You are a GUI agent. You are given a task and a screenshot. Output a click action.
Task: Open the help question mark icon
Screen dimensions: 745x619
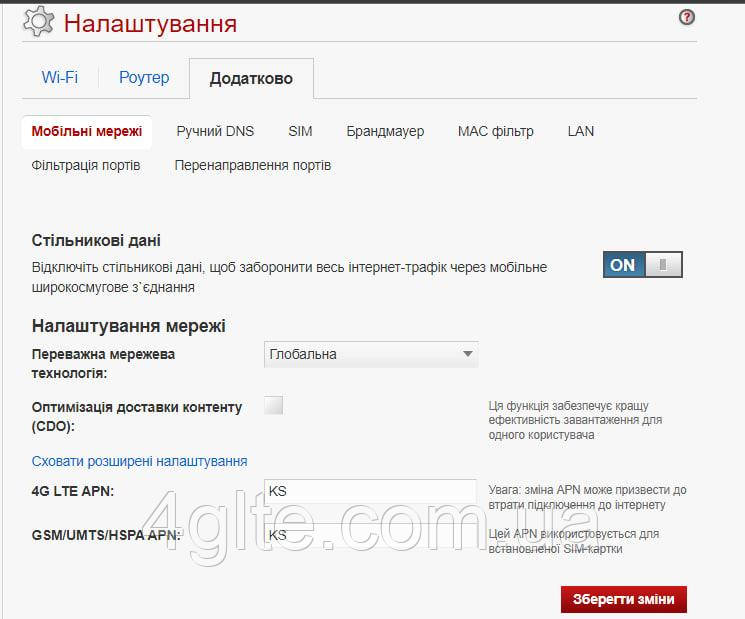[686, 17]
